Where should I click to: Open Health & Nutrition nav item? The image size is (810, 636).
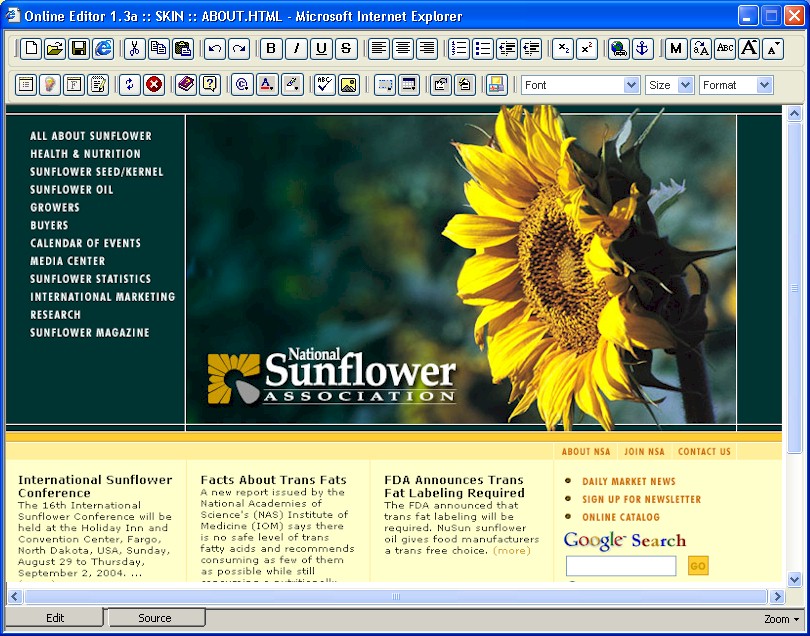pos(85,154)
